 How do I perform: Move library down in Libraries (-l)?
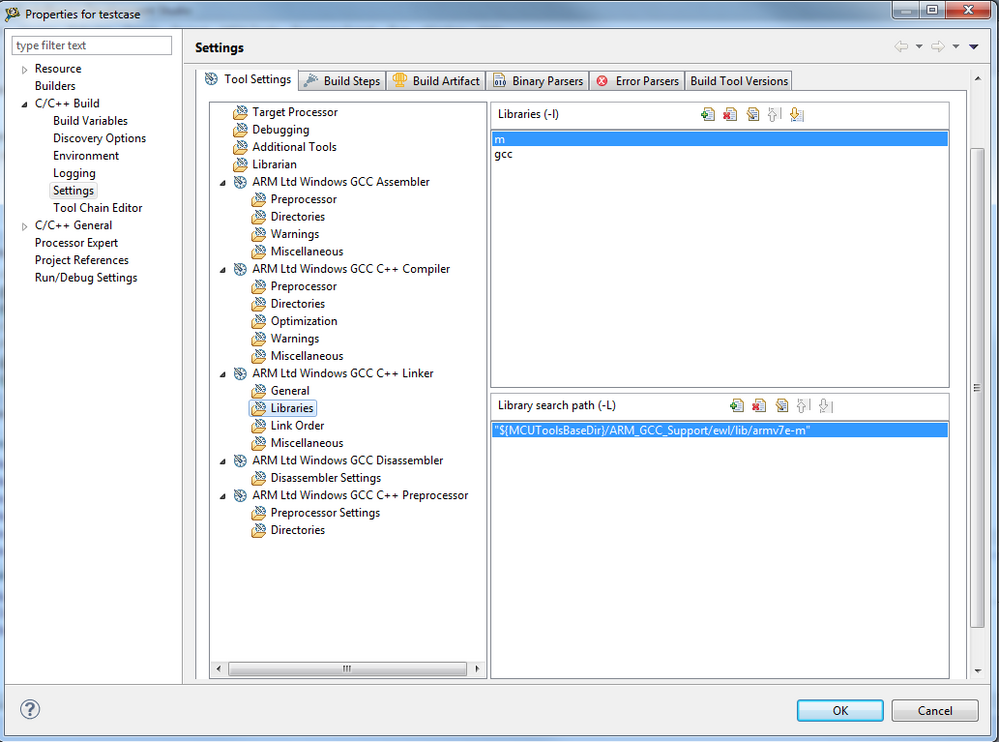click(796, 115)
